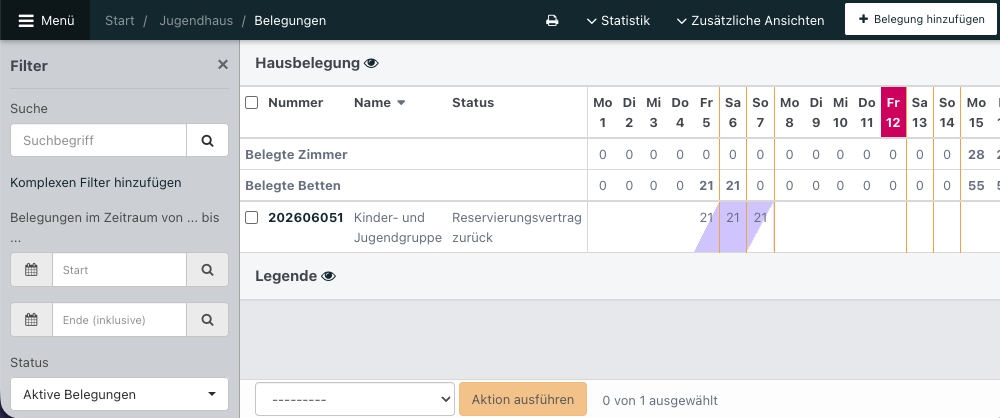
Task: Select highlighted day Fr 12 header
Action: 893,112
